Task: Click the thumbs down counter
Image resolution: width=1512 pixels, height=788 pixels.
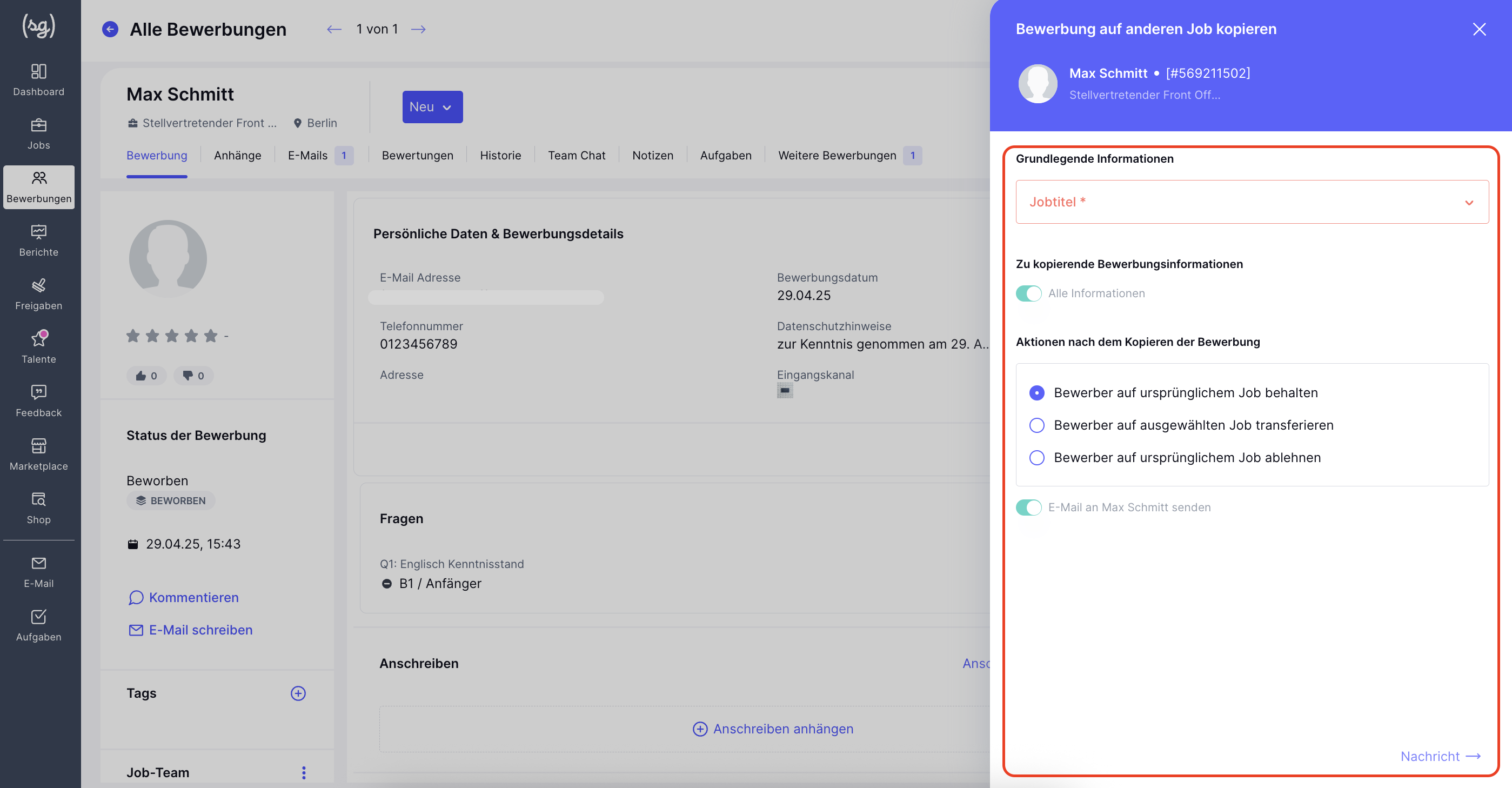Action: click(193, 376)
